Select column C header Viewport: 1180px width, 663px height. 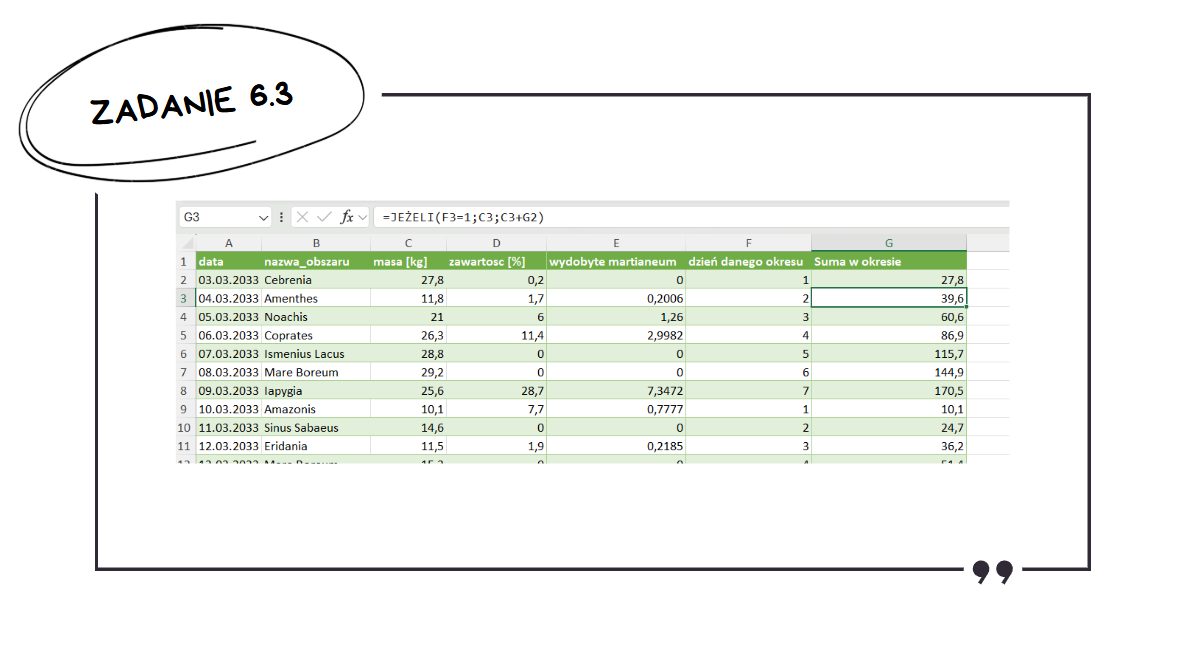[x=408, y=243]
